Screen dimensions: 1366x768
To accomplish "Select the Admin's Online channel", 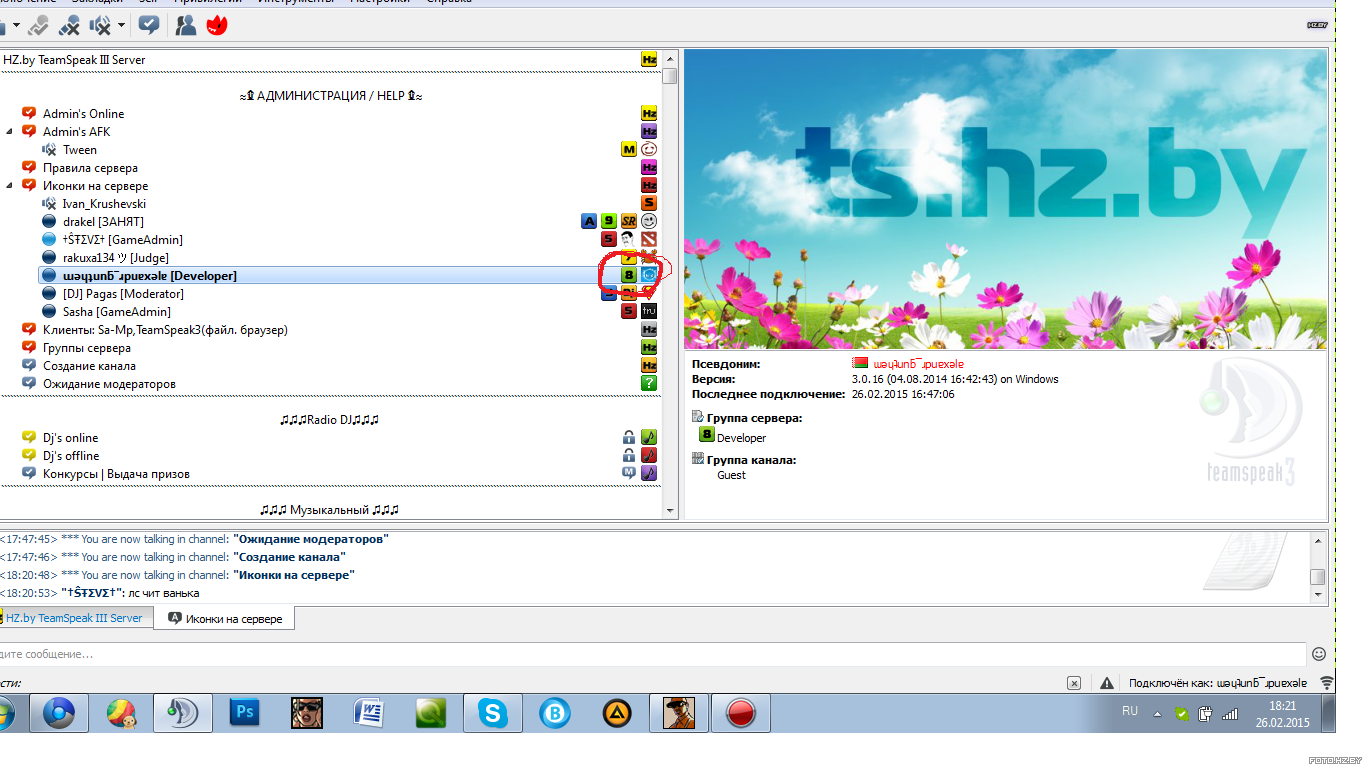I will [x=83, y=114].
